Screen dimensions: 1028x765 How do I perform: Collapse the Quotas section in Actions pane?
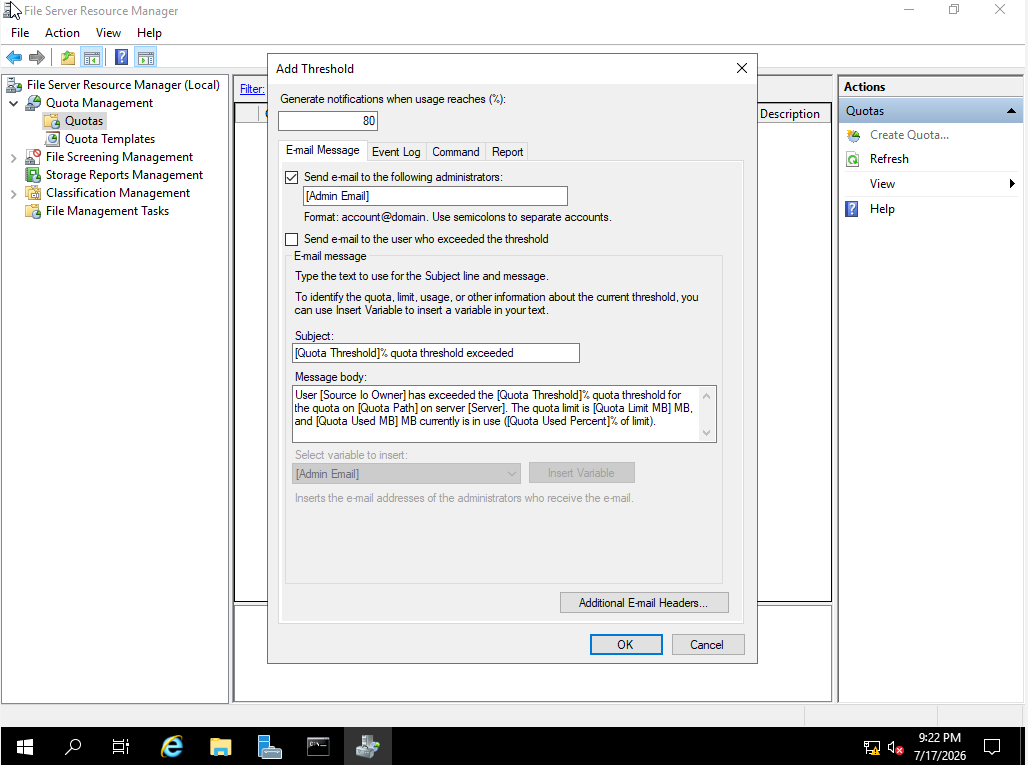[1011, 111]
